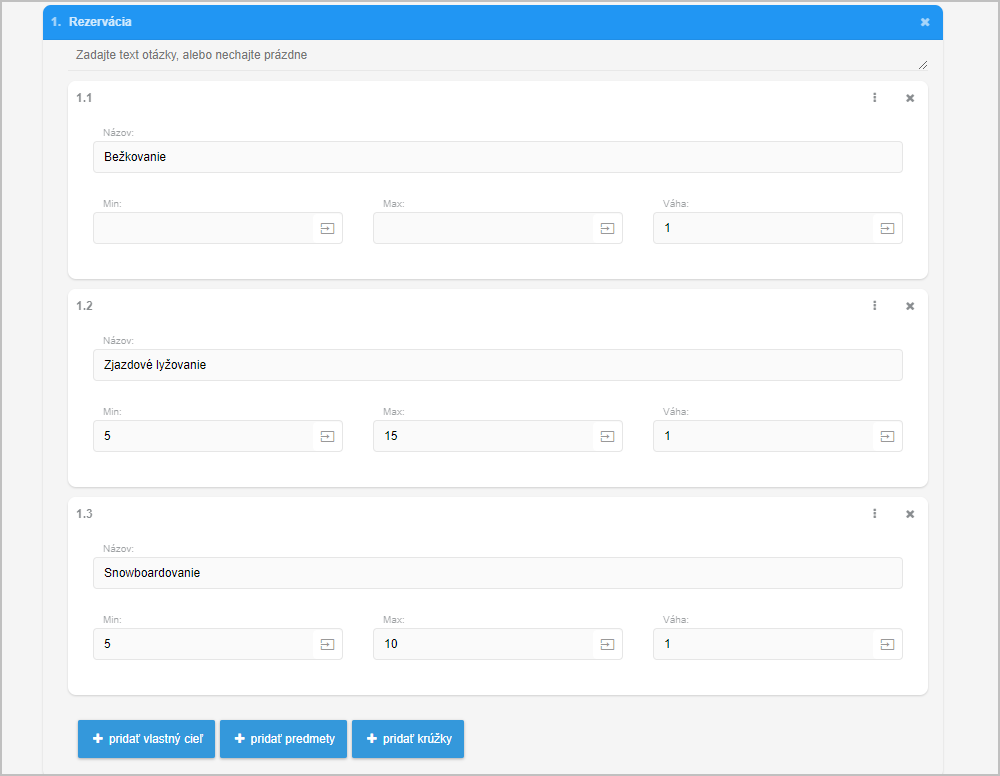Remove item 1.1 Bežkovanie with the X icon
The height and width of the screenshot is (776, 1000).
[910, 98]
